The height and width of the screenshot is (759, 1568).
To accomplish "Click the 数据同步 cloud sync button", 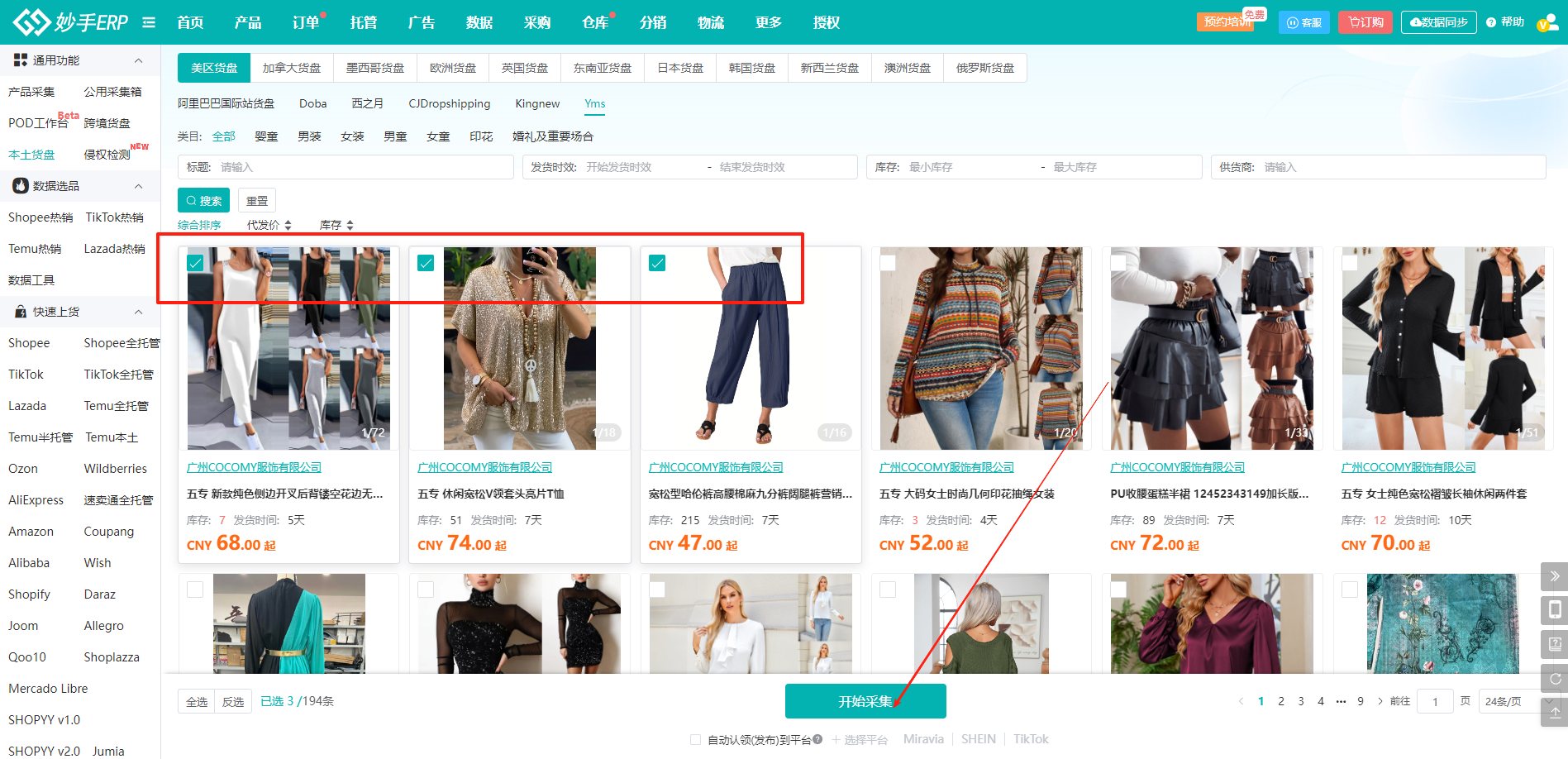I will (1438, 22).
